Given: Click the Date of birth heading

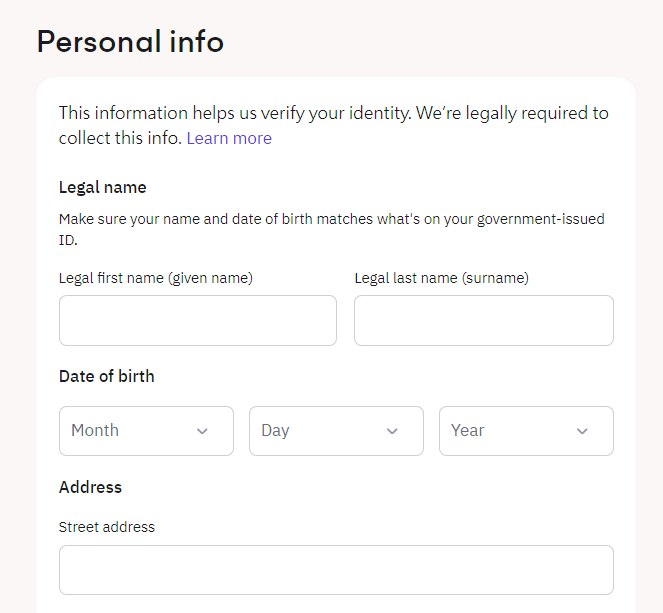Looking at the screenshot, I should [x=107, y=376].
